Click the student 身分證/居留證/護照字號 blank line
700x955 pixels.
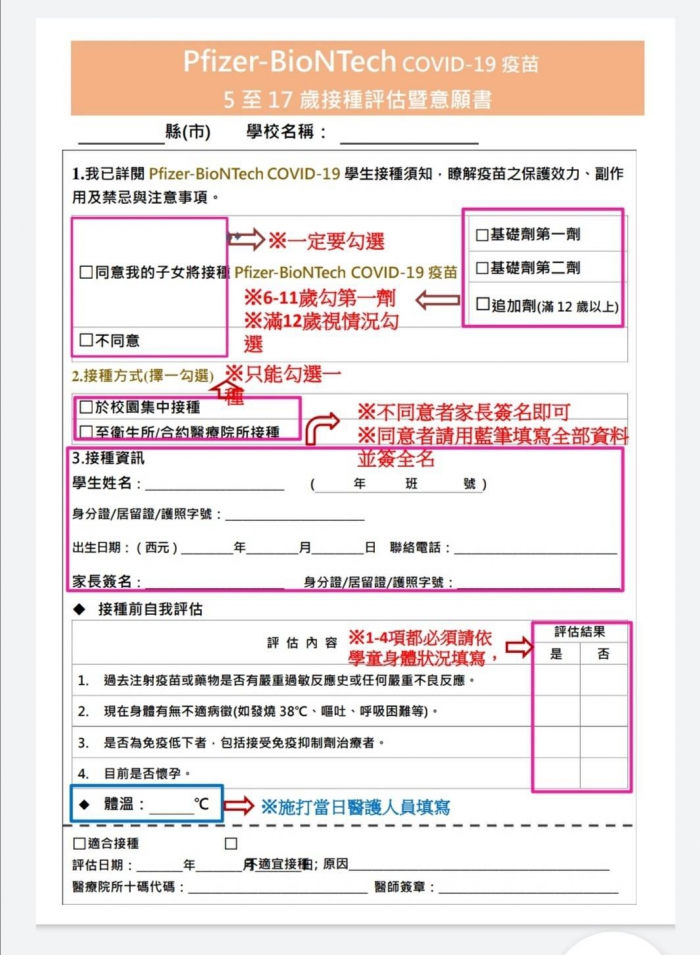(x=295, y=514)
